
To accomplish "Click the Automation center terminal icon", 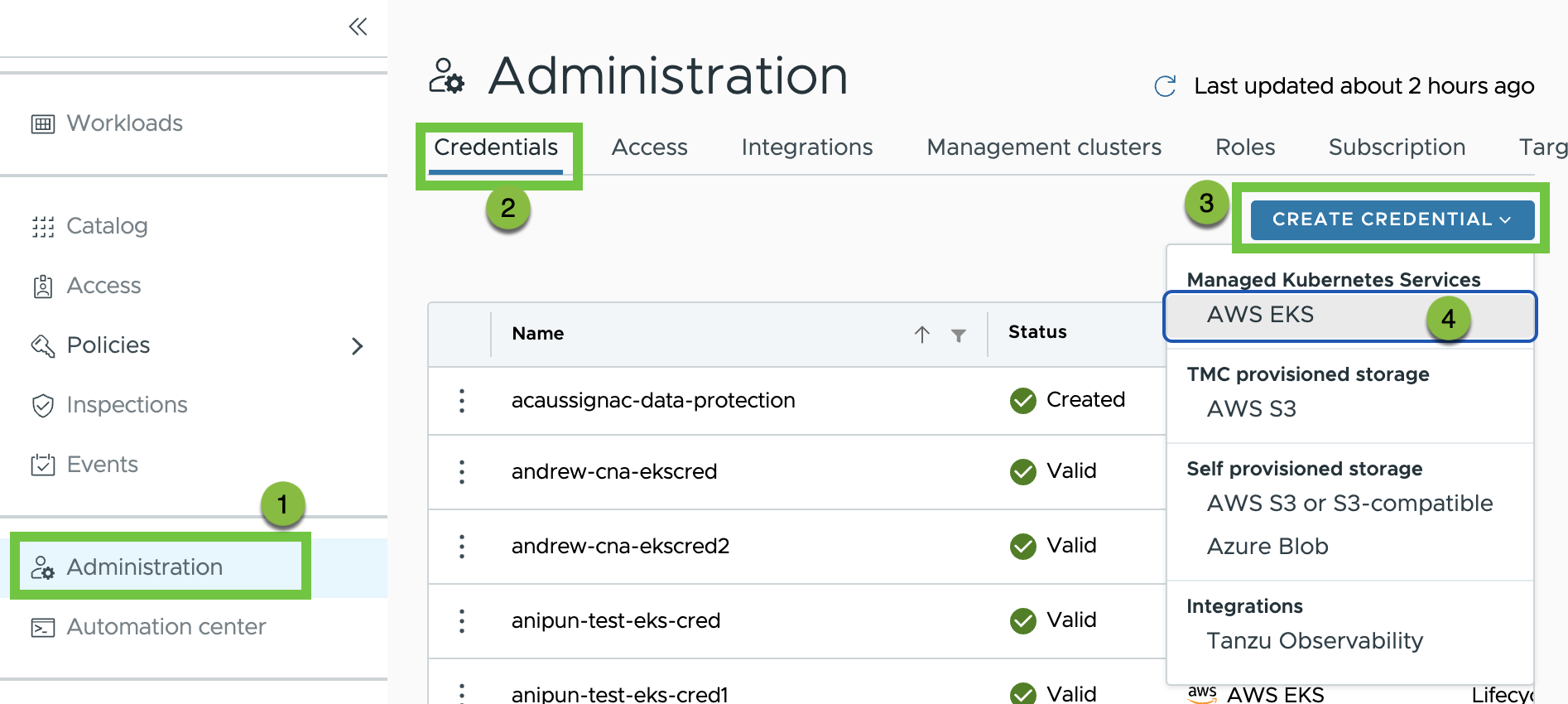I will [43, 628].
